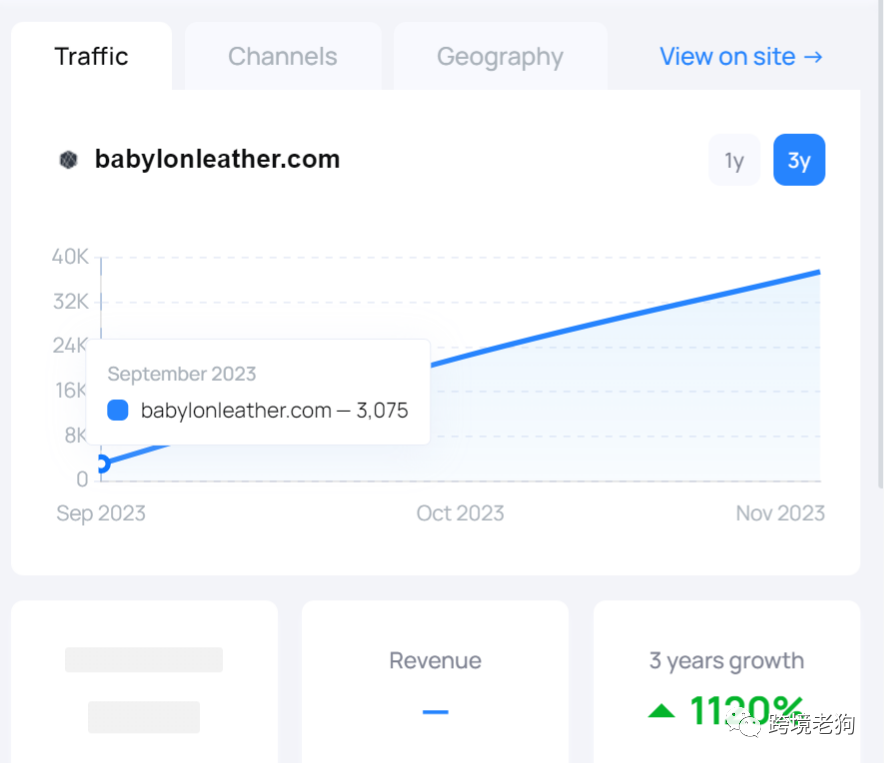Follow the View on site link
Viewport: 884px width, 763px height.
741,56
